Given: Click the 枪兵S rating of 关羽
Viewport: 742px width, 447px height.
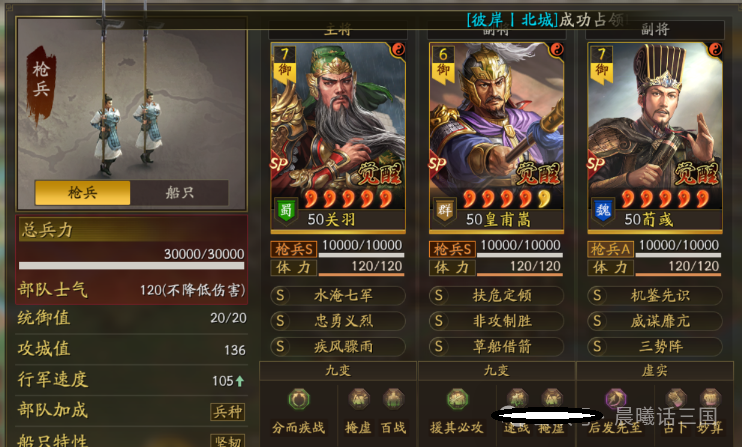Looking at the screenshot, I should point(294,249).
